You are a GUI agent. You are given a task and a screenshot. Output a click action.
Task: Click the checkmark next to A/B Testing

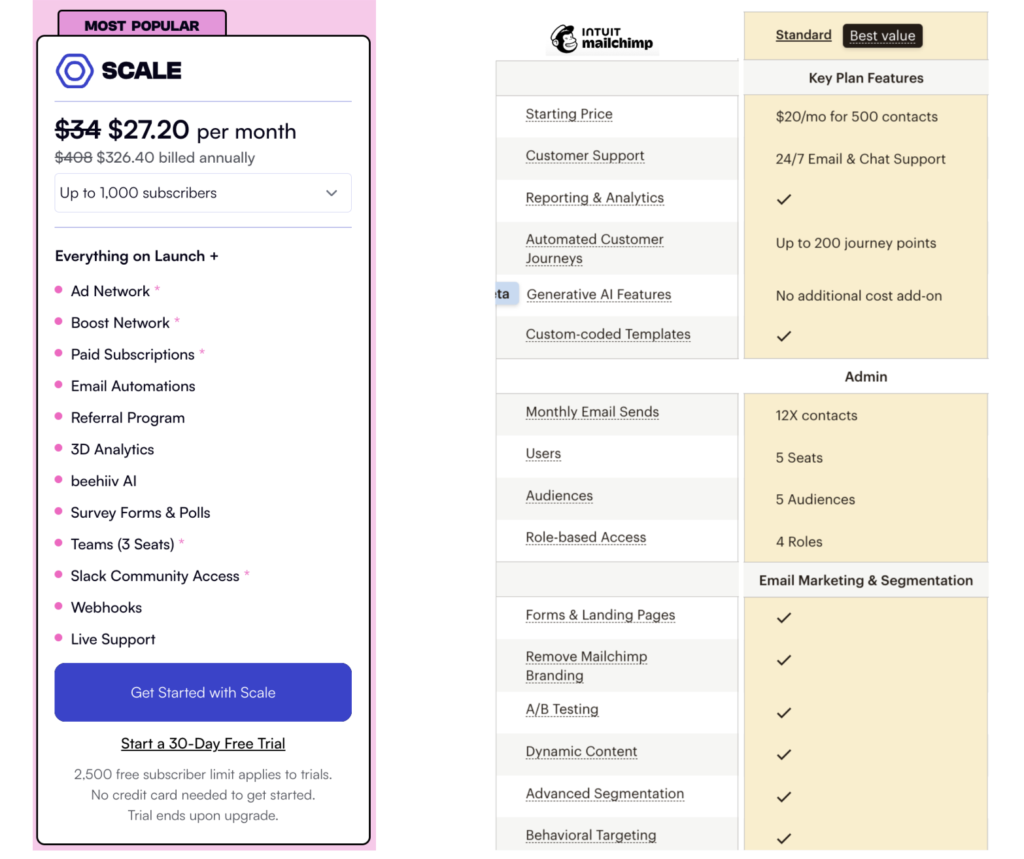(x=784, y=712)
